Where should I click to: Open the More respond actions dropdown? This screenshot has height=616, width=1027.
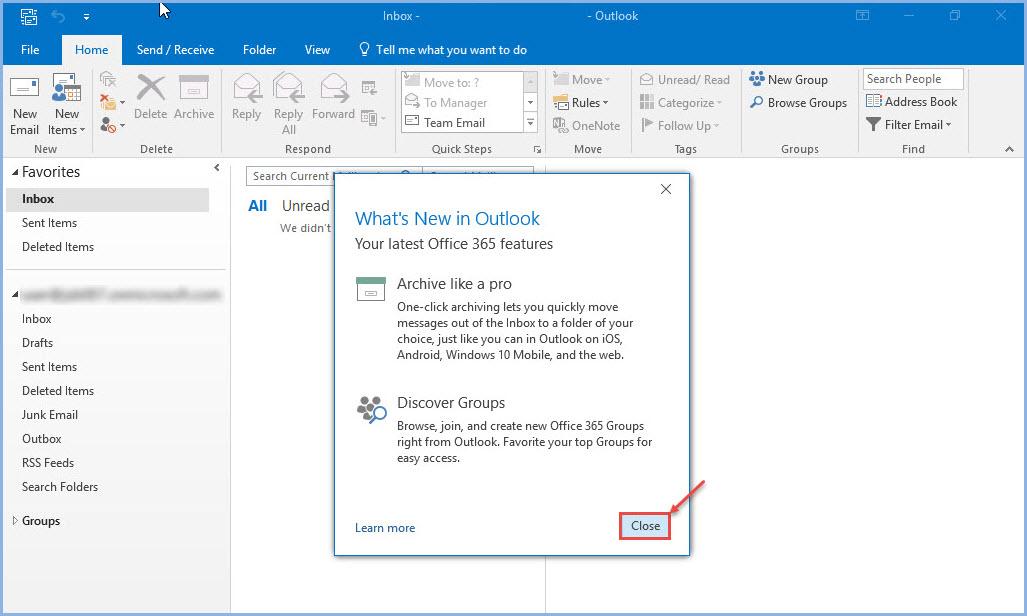[x=373, y=119]
